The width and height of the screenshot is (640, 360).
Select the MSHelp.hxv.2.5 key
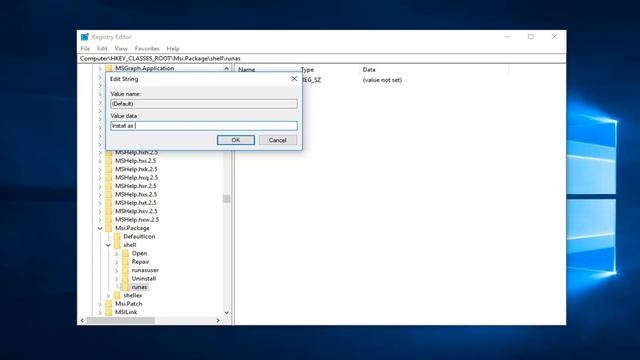136,211
